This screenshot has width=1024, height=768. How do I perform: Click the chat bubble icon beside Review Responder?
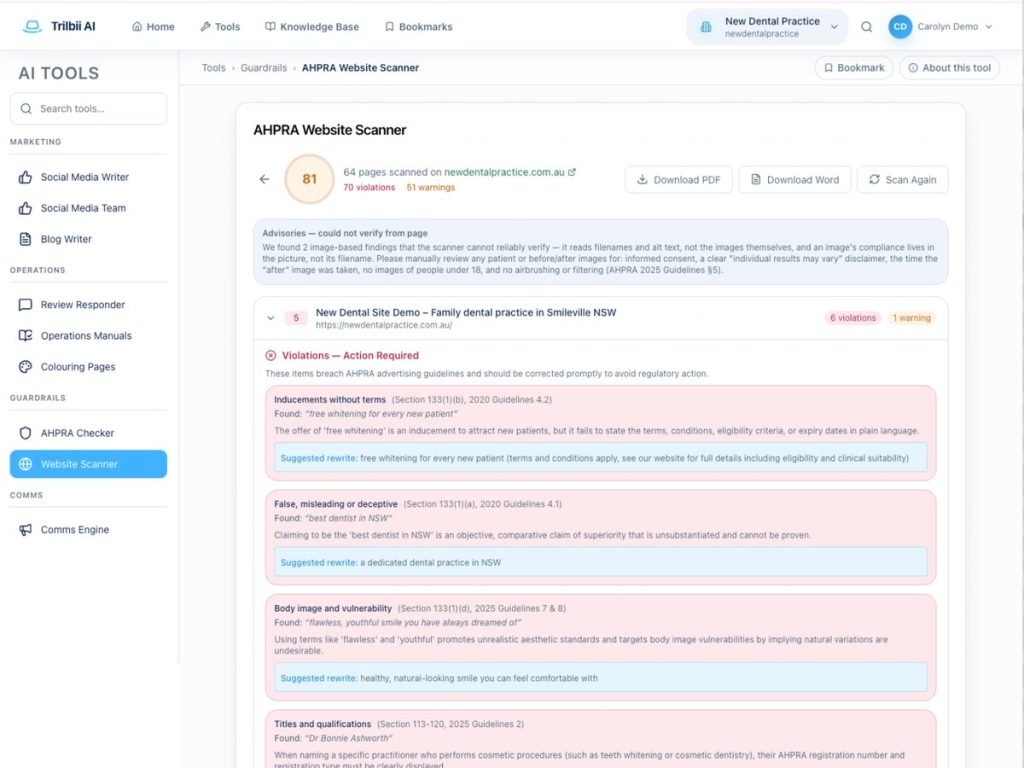(25, 305)
